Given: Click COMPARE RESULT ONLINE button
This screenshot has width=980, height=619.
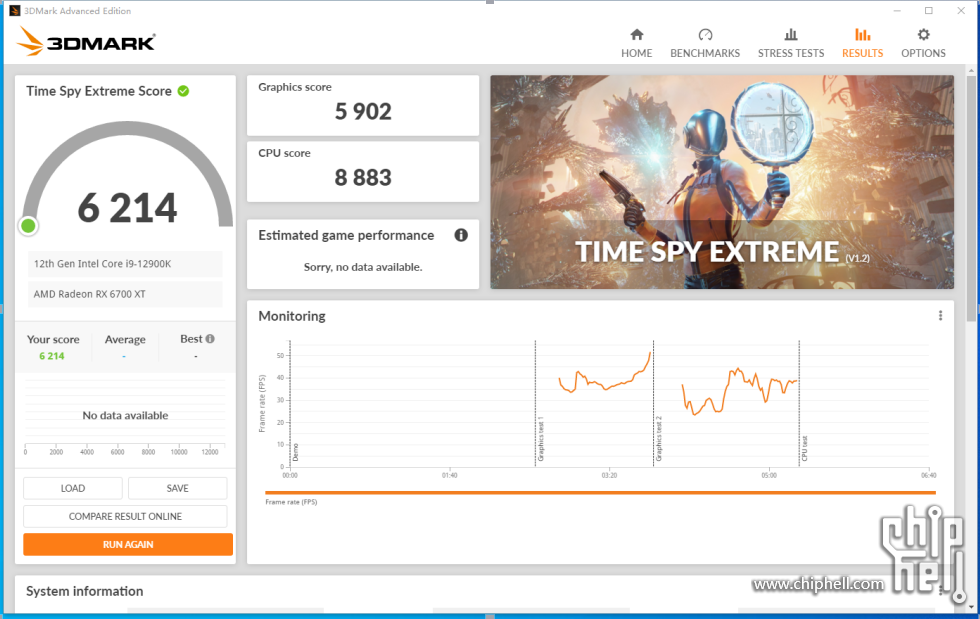Looking at the screenshot, I should [x=125, y=516].
